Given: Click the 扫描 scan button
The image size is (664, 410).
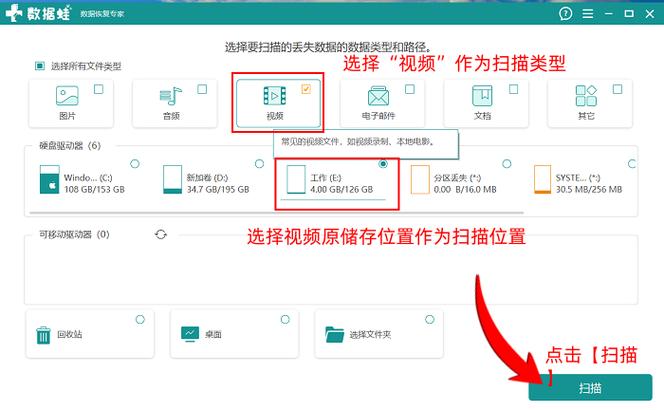Looking at the screenshot, I should point(590,388).
